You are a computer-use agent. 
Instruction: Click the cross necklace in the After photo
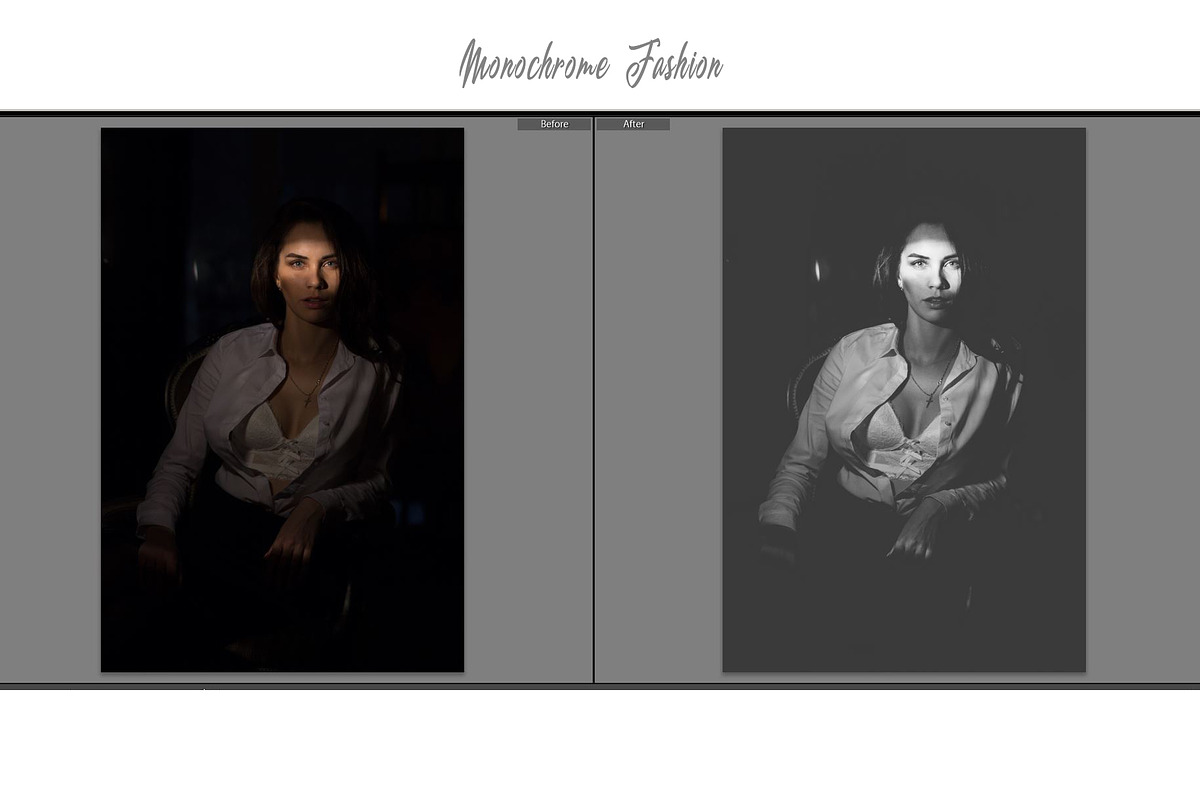point(930,397)
